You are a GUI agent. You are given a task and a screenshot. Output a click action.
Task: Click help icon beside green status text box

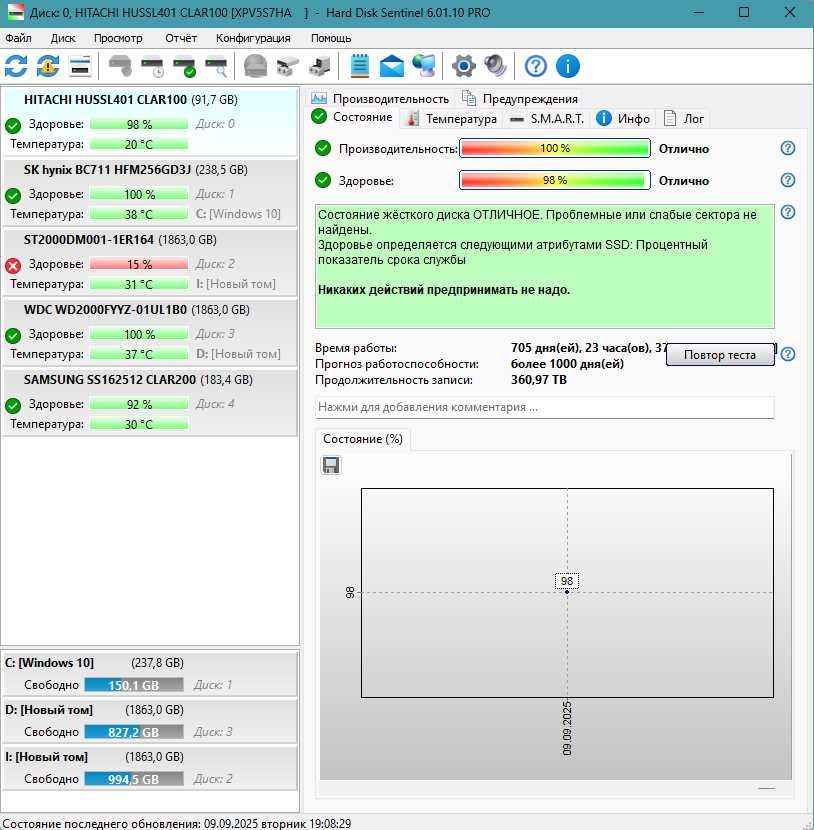pyautogui.click(x=788, y=212)
